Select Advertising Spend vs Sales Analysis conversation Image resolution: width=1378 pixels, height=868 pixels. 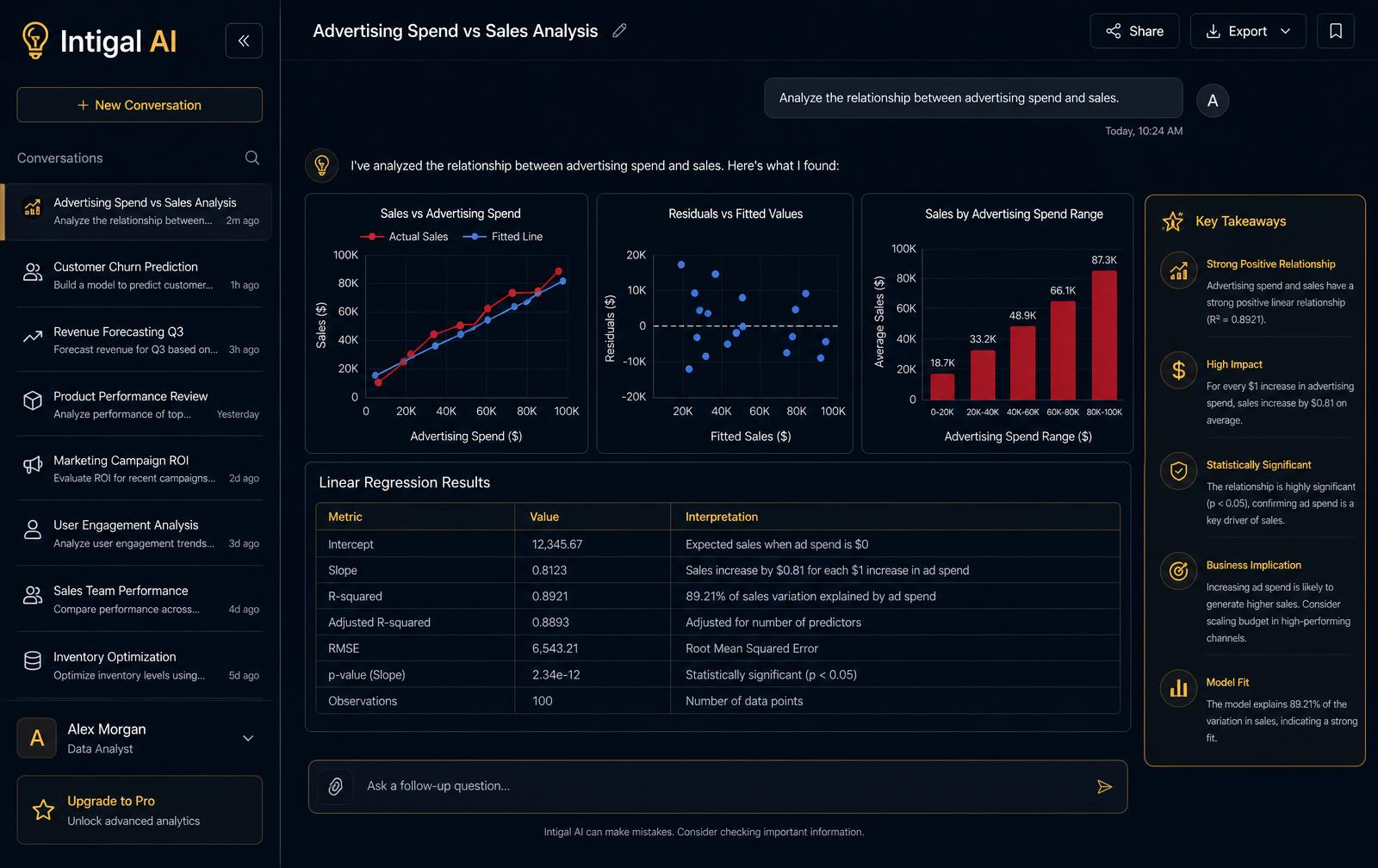(138, 211)
